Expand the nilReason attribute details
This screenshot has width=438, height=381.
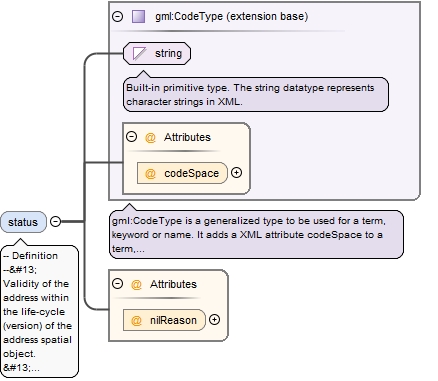(x=214, y=320)
